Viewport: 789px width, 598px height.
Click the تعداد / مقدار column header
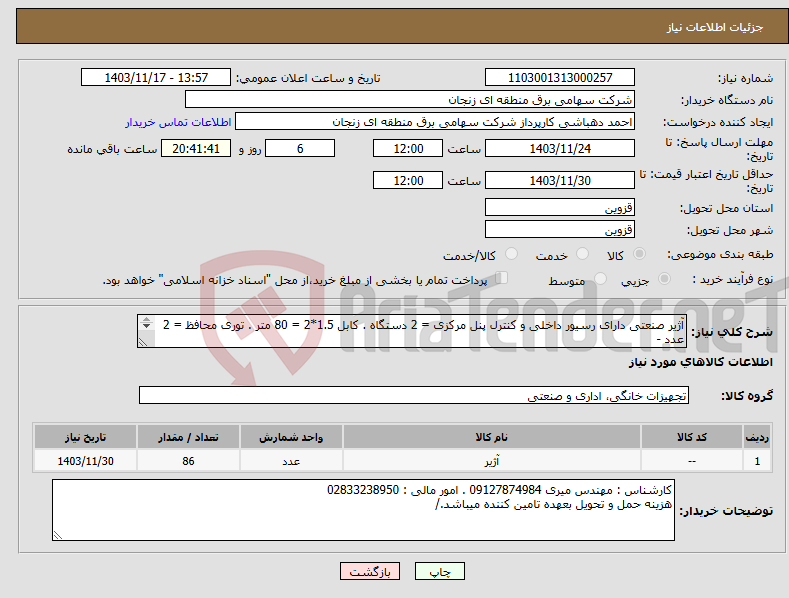(x=188, y=437)
